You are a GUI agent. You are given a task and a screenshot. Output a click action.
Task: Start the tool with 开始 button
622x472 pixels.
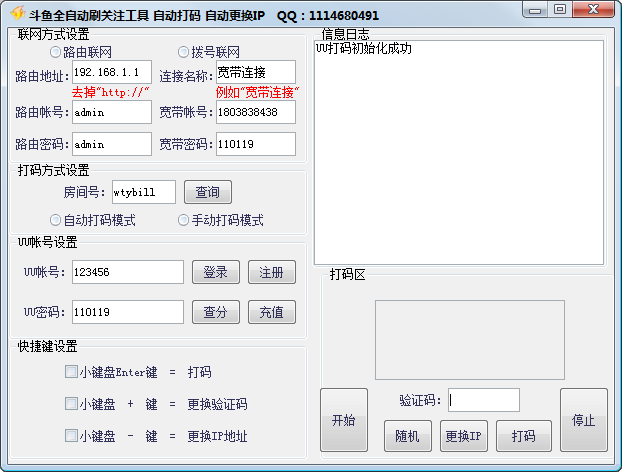pos(343,420)
